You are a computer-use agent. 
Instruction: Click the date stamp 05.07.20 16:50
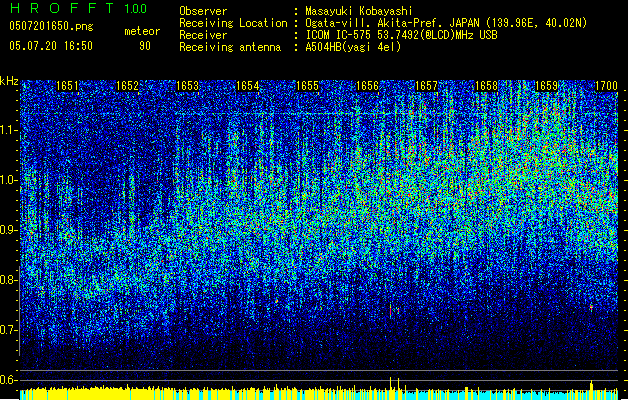51,46
